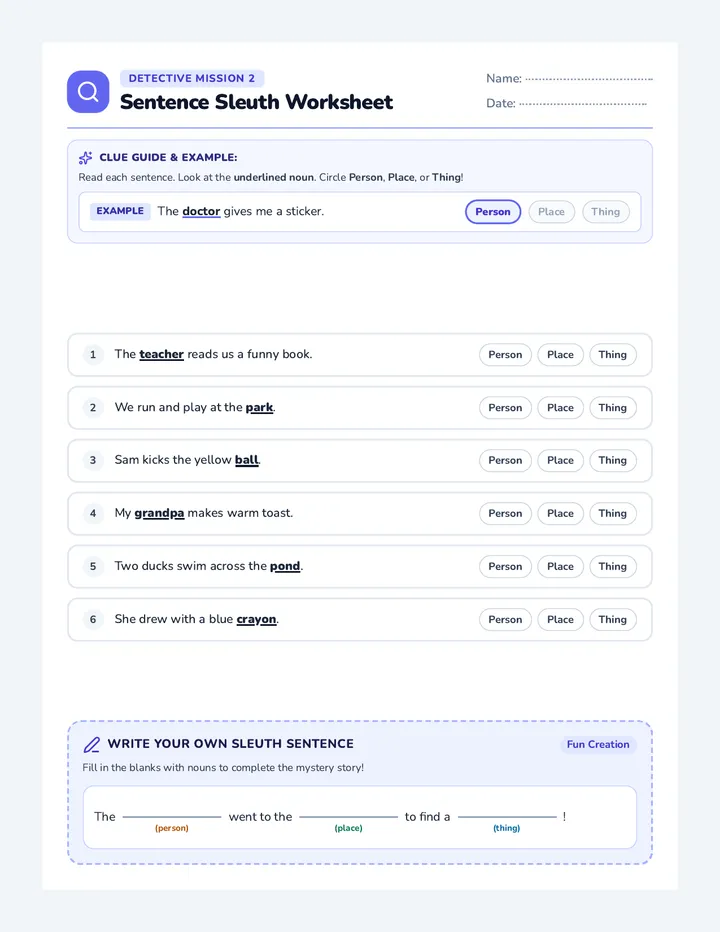
Task: Click the sparkle icon beside Clue Guide
Action: pos(86,158)
